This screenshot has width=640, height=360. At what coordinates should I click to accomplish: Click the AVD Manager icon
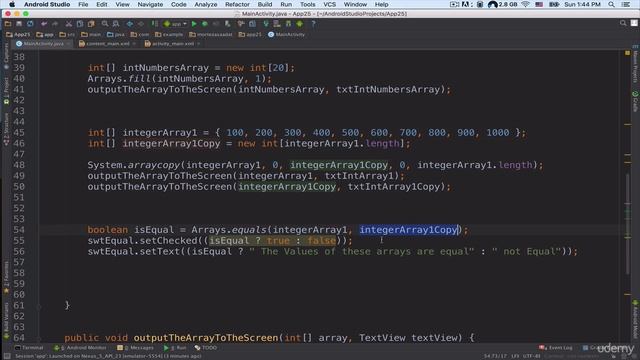pos(277,24)
